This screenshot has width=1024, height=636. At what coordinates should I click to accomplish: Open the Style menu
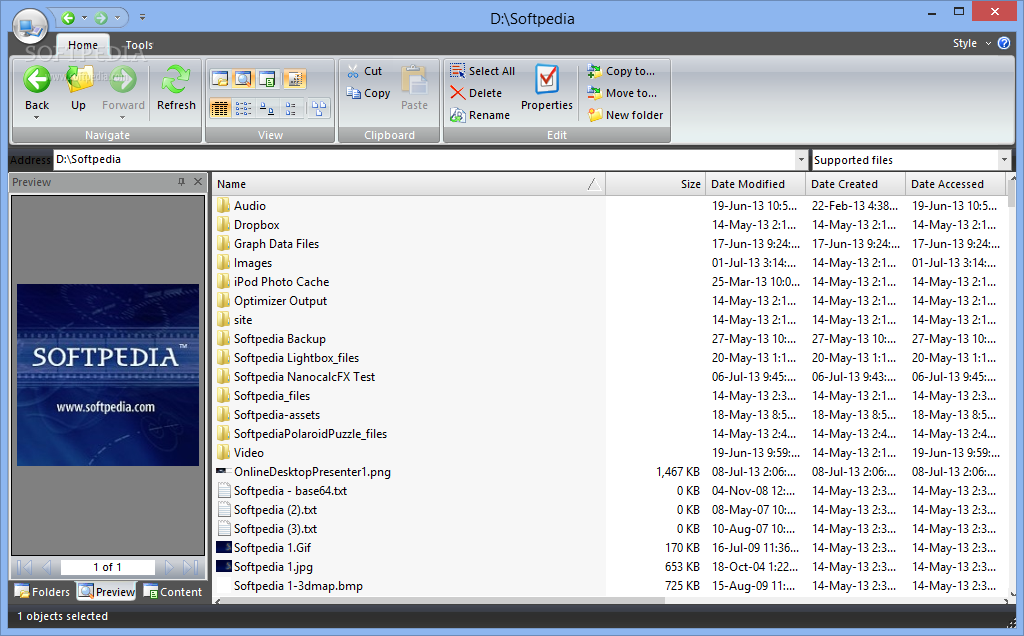pyautogui.click(x=971, y=43)
